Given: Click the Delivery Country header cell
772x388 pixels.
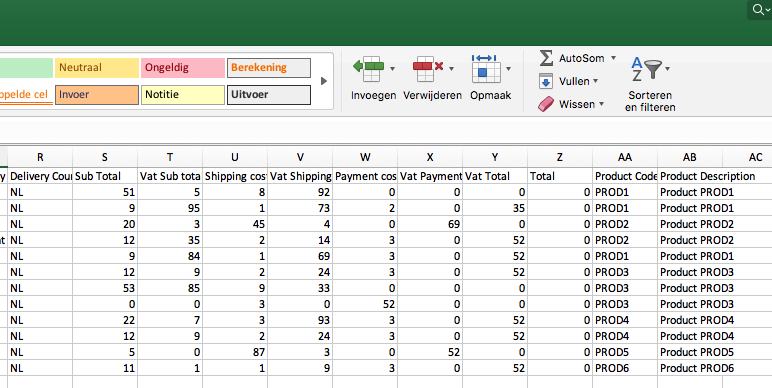Looking at the screenshot, I should (40, 176).
